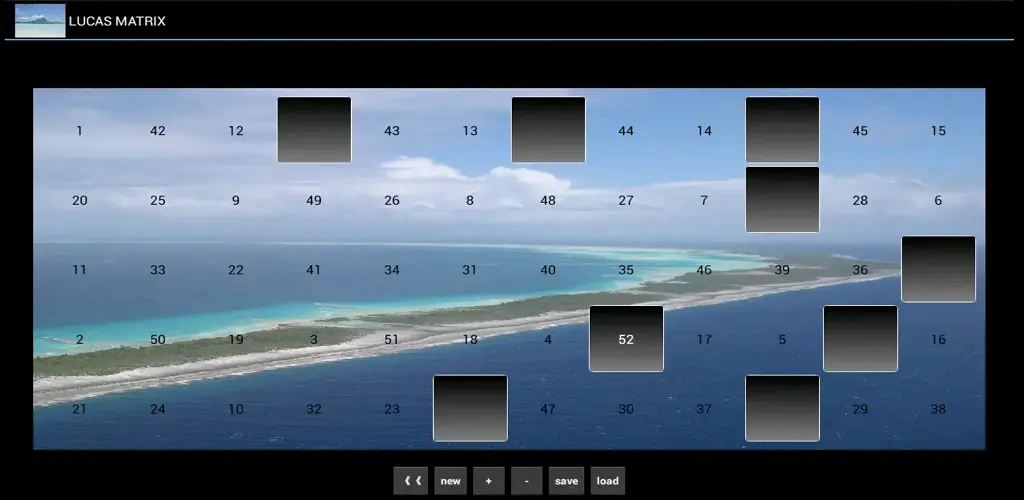
Task: Choose tile number 40
Action: [x=548, y=270]
